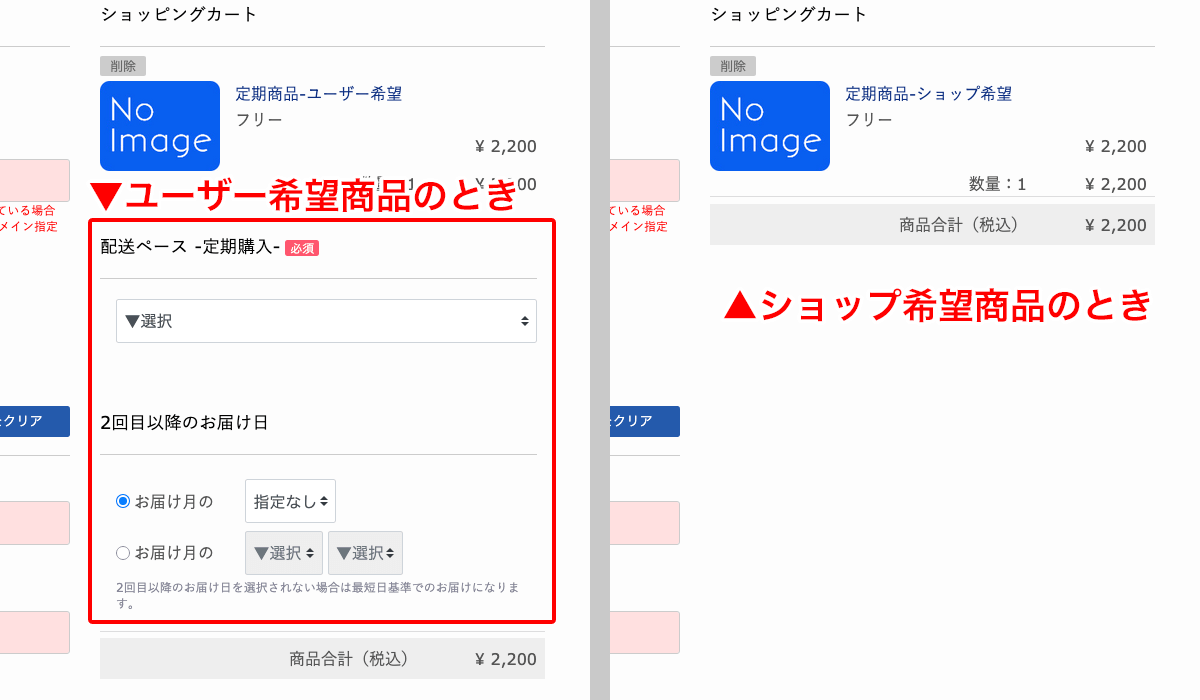Image resolution: width=1200 pixels, height=700 pixels.
Task: Select the お届け月の radio beside two ▼選択 dropdowns
Action: [x=123, y=552]
